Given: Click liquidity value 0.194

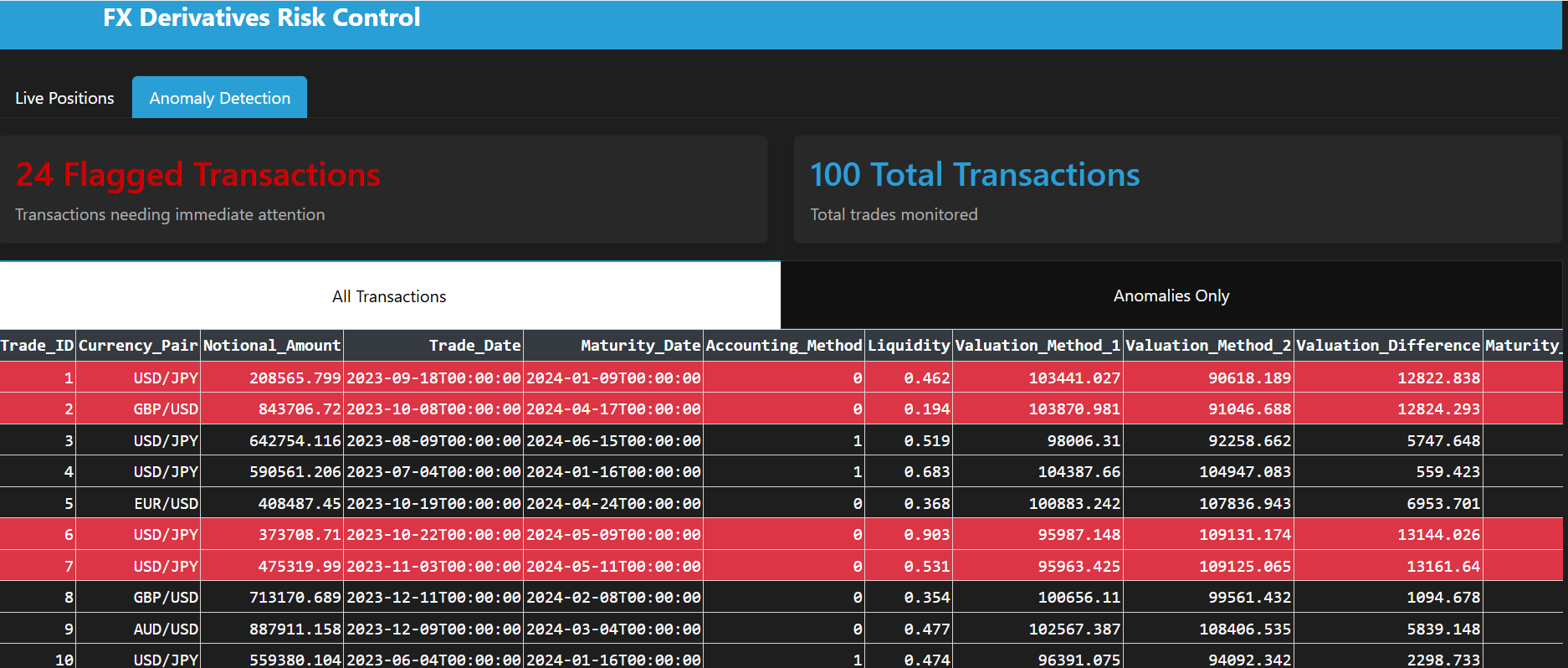Looking at the screenshot, I should tap(909, 409).
